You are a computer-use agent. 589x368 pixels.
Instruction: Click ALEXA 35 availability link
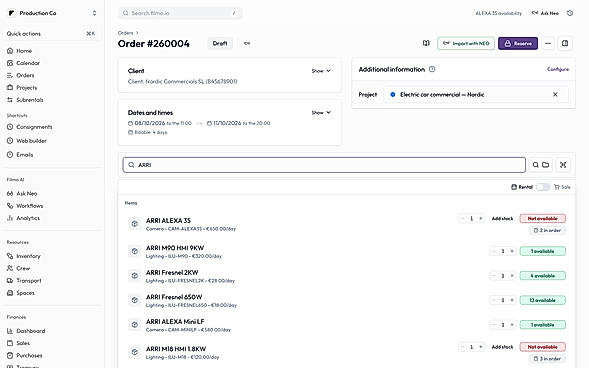[x=498, y=13]
